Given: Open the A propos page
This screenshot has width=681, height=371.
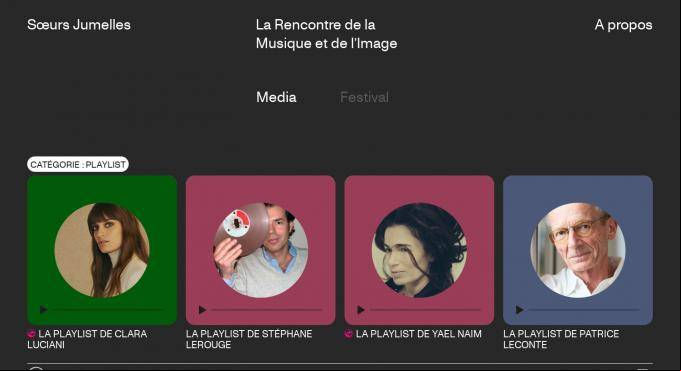Looking at the screenshot, I should coord(623,25).
